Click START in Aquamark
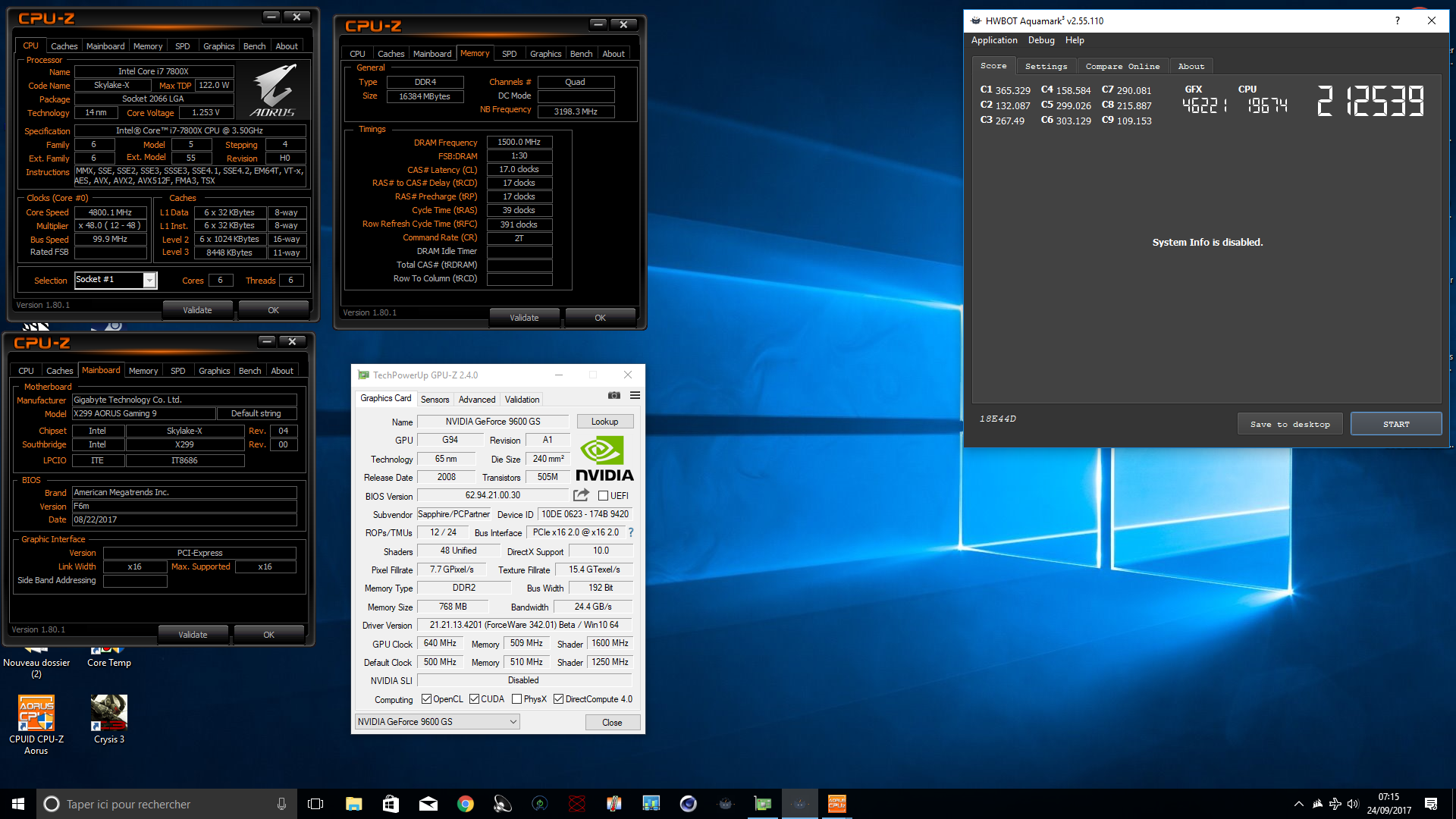Viewport: 1456px width, 819px height. coord(1396,424)
